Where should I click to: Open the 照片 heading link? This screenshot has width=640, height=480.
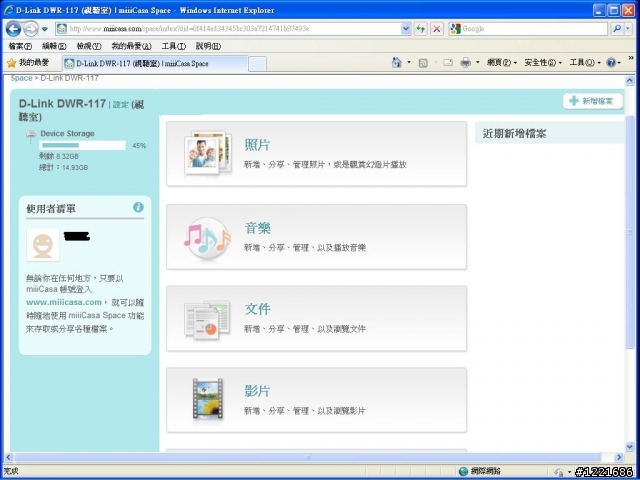[257, 145]
